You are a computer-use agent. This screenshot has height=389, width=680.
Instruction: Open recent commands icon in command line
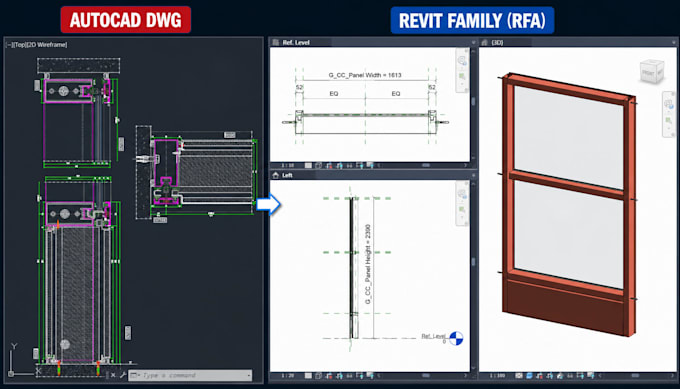pyautogui.click(x=134, y=375)
